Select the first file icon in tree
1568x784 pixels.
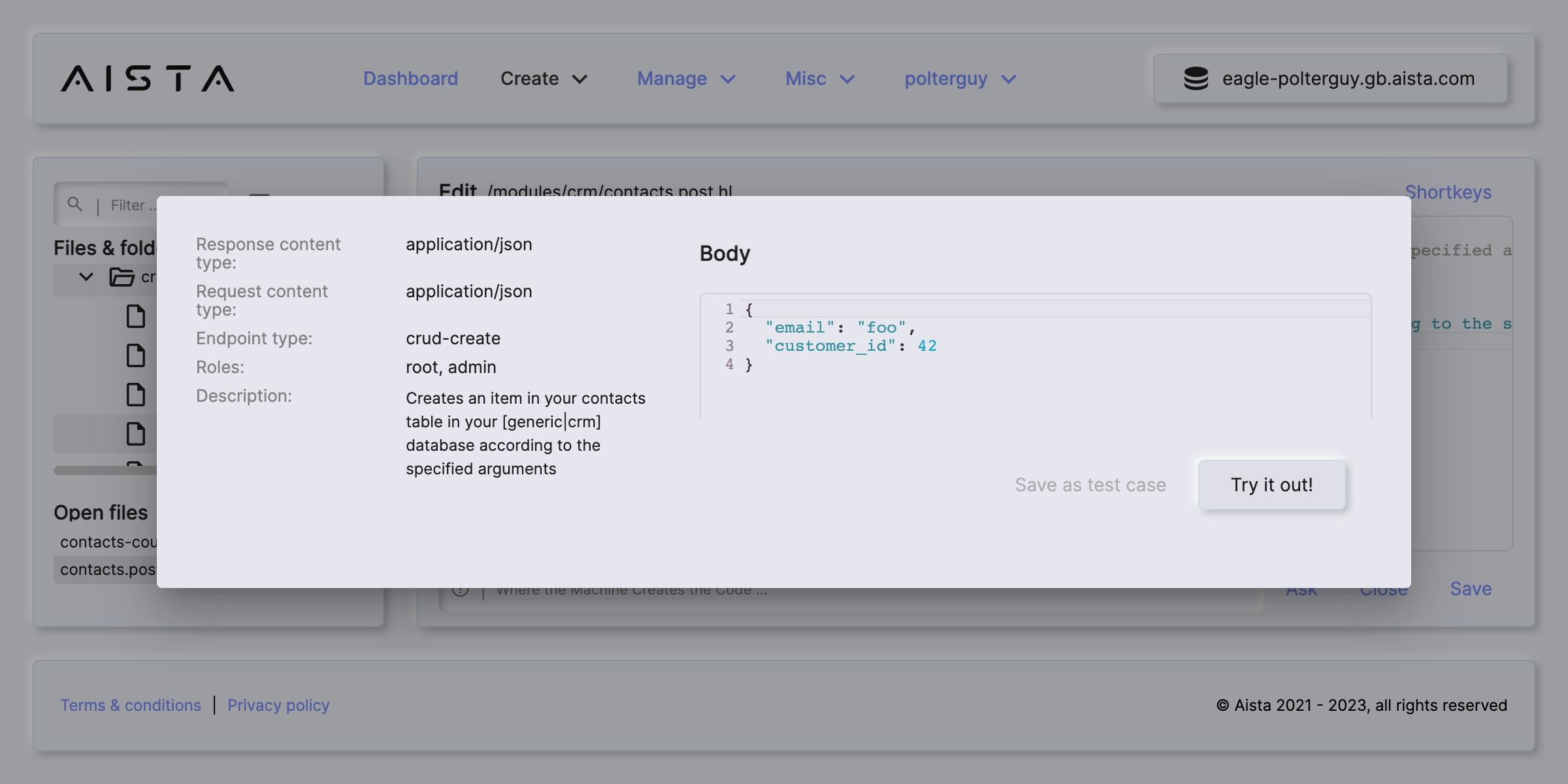point(135,316)
